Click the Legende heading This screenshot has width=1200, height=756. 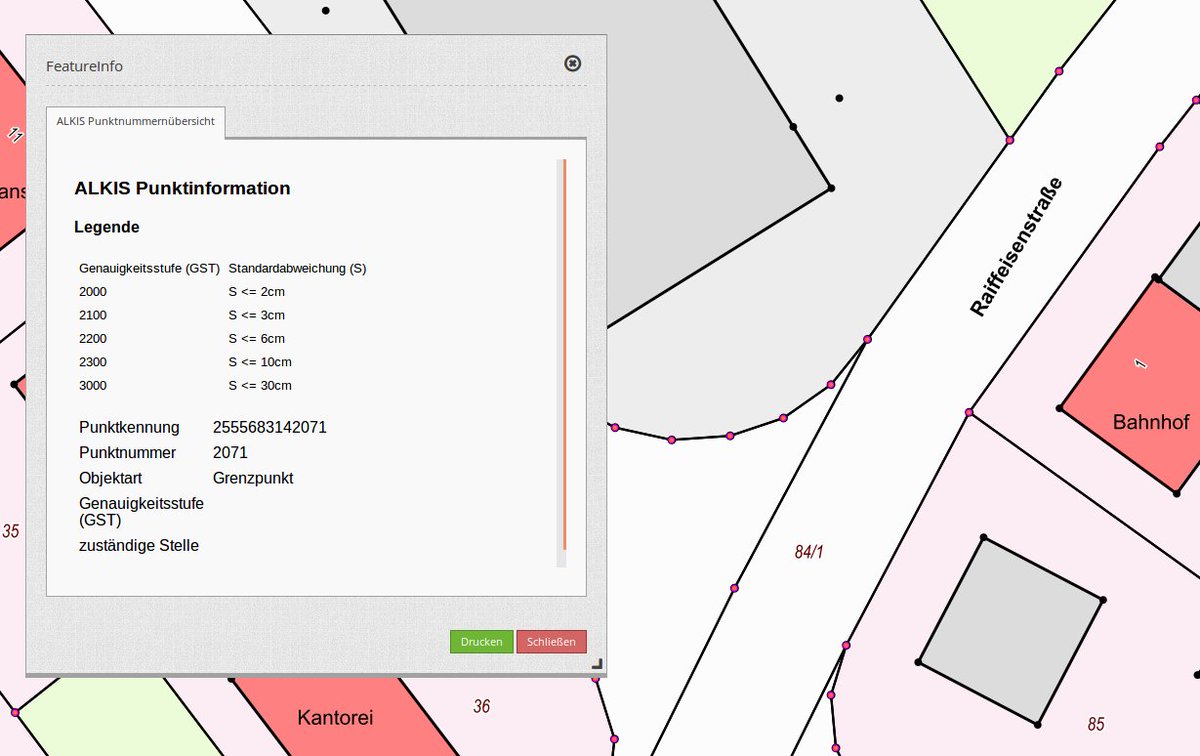(107, 227)
